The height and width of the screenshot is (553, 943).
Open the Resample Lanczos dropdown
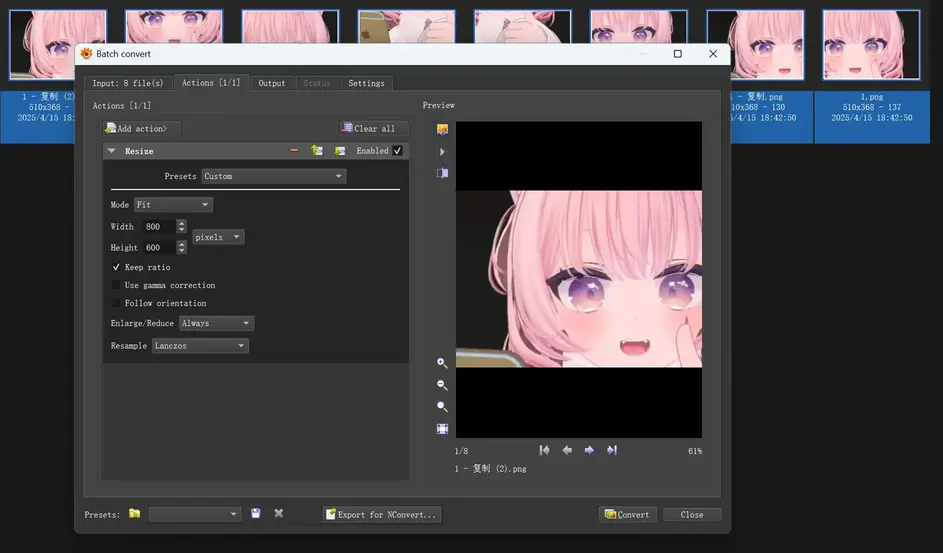(200, 346)
